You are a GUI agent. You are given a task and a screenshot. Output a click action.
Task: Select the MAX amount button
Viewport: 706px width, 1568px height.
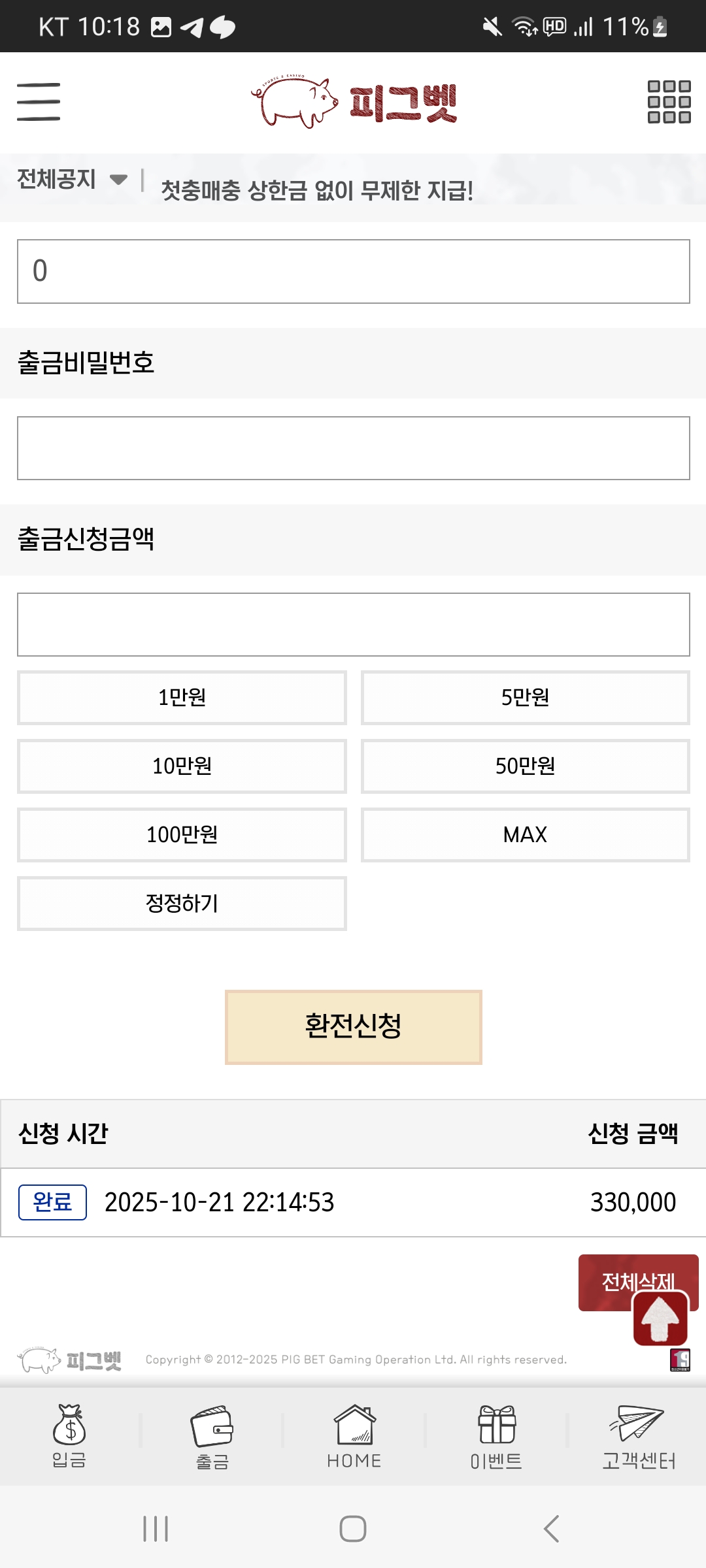[x=526, y=835]
